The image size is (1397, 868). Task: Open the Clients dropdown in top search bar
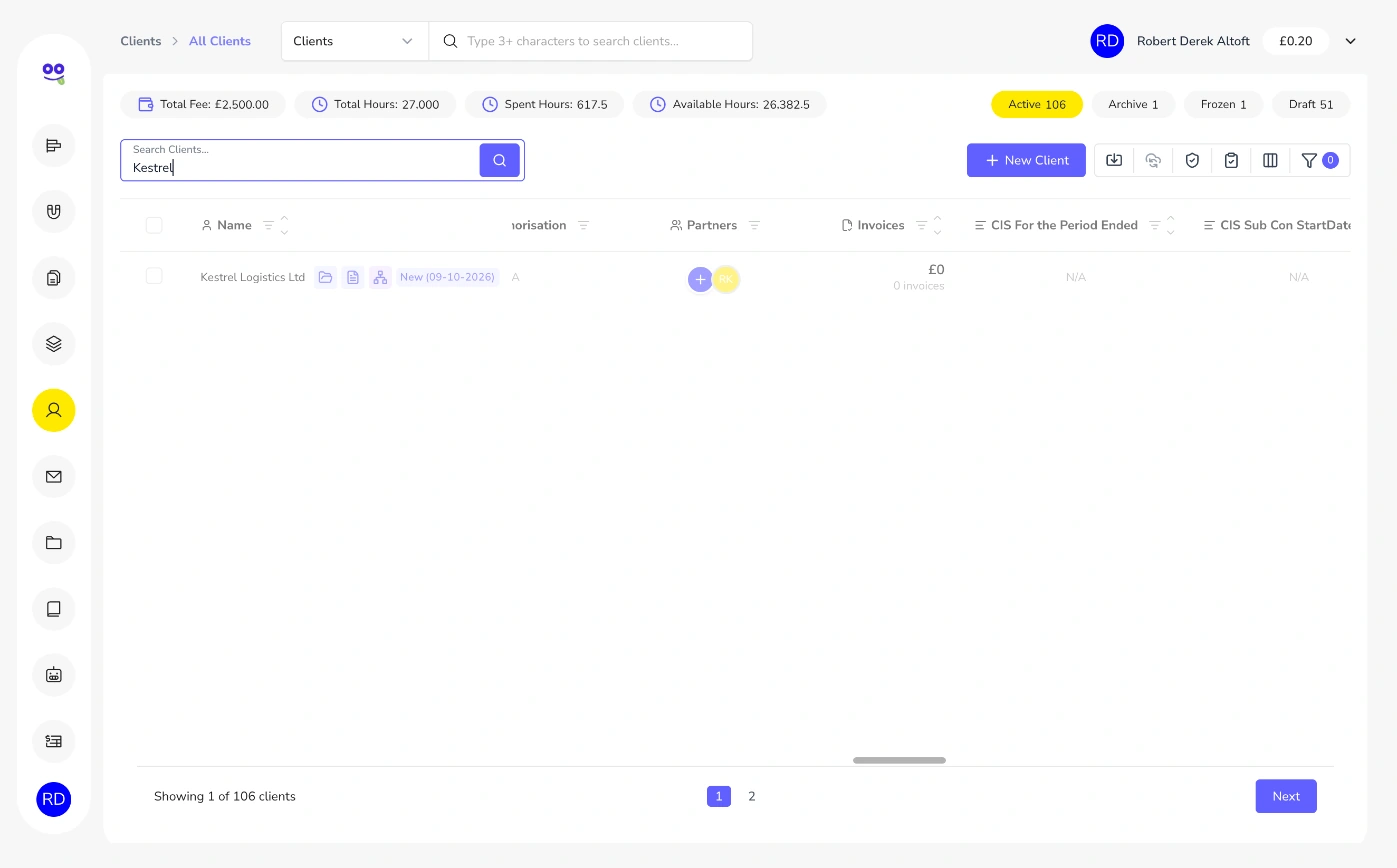coord(354,41)
